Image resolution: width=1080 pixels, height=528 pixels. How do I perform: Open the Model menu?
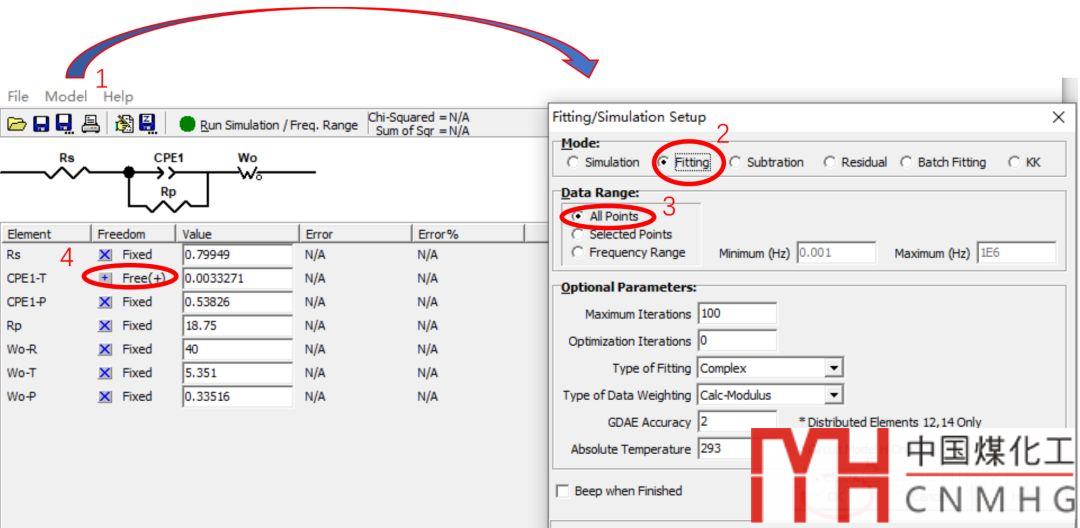click(66, 96)
